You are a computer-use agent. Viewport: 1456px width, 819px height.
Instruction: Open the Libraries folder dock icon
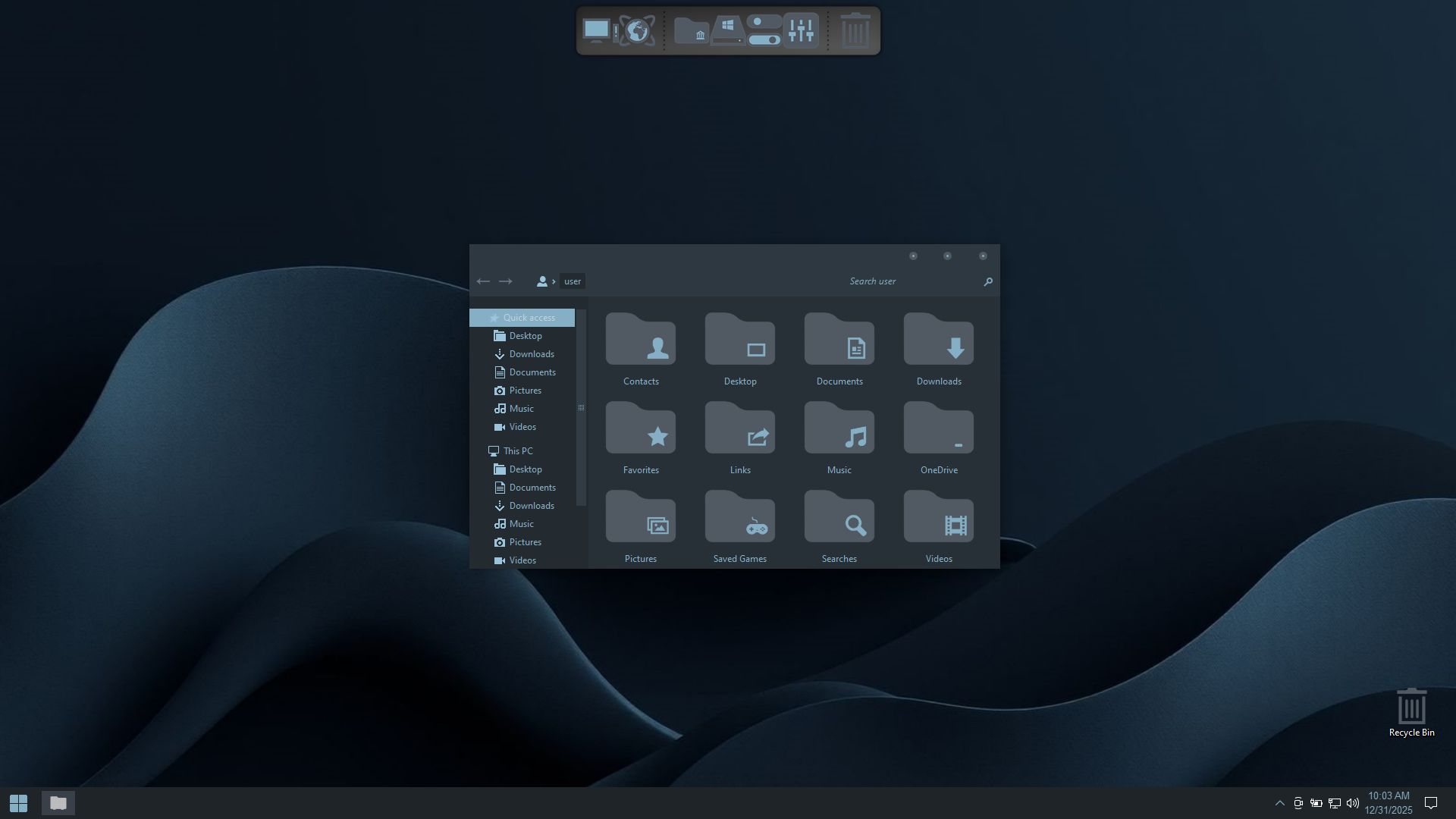click(691, 30)
